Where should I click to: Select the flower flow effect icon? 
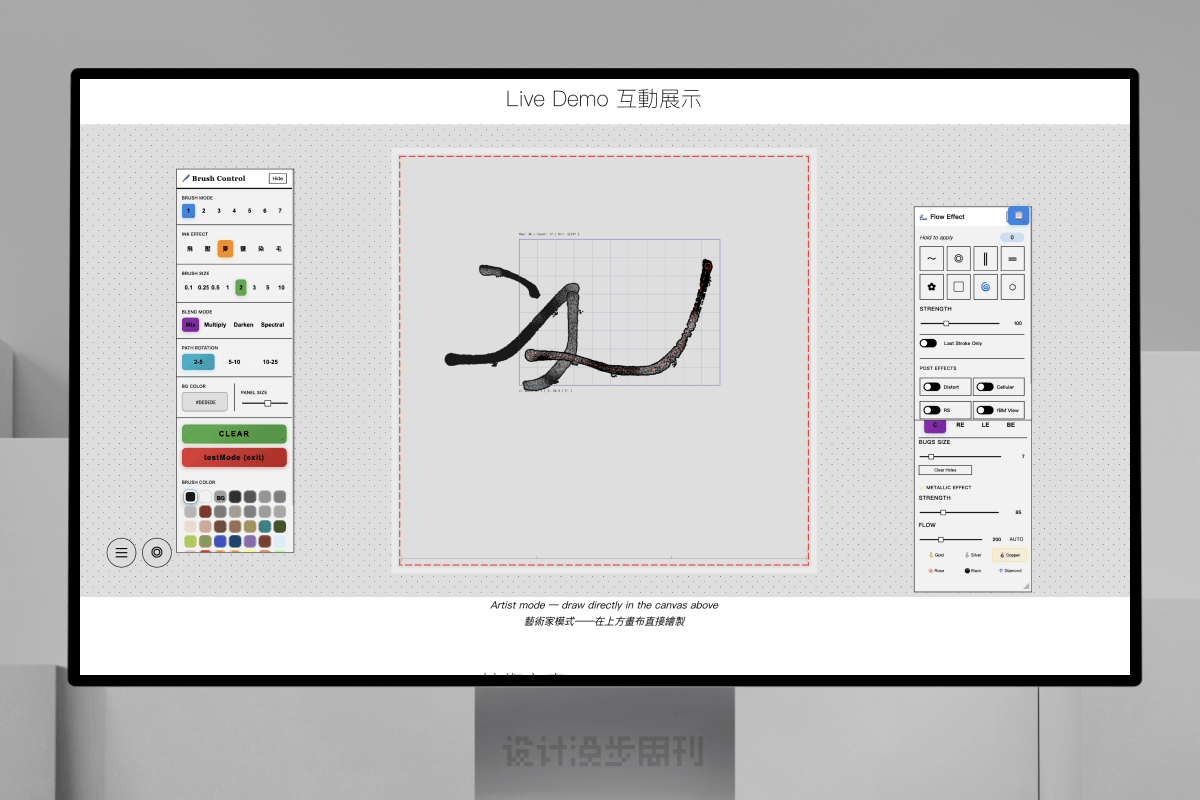pos(931,287)
